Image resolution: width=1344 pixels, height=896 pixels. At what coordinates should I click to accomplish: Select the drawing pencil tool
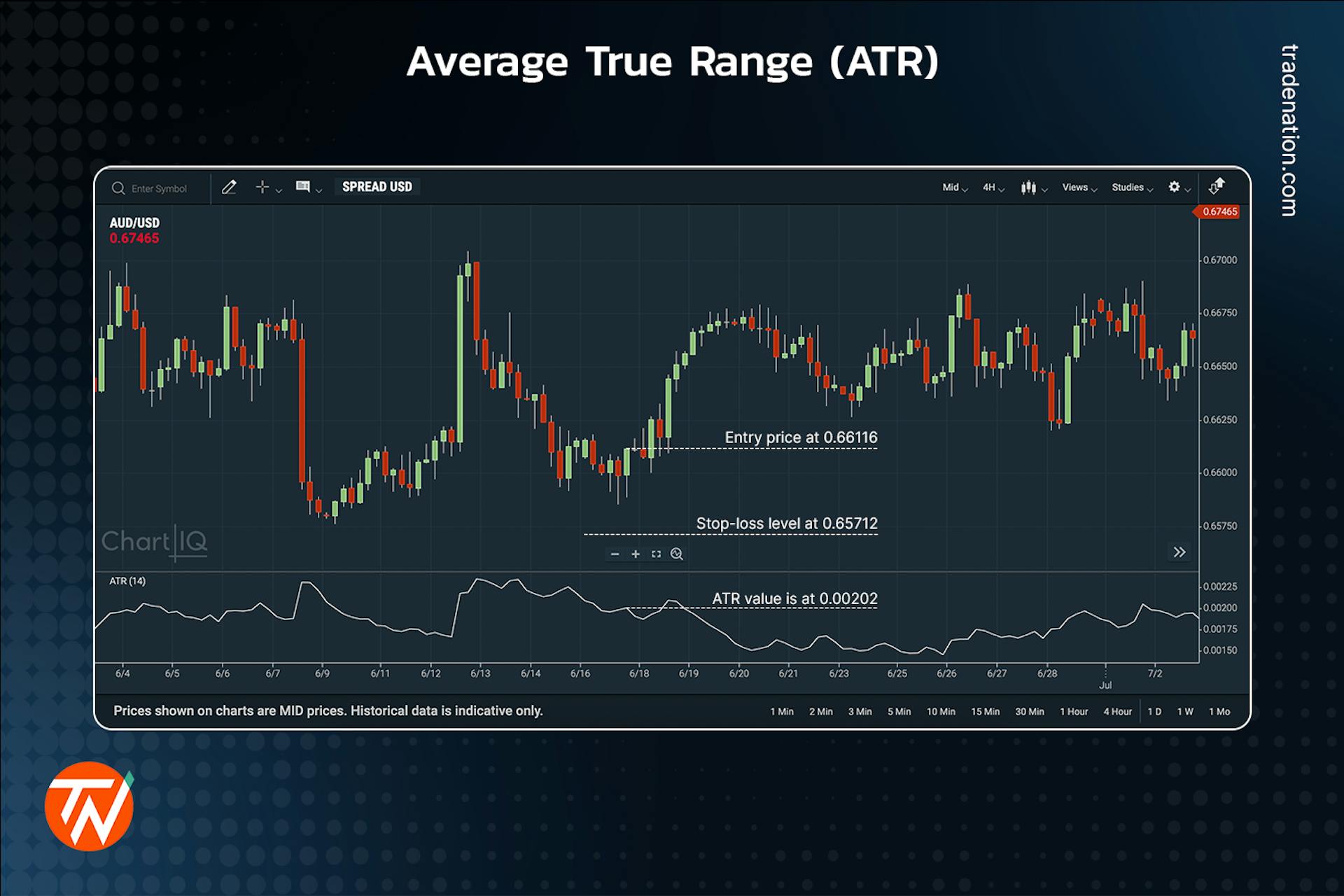[x=230, y=187]
